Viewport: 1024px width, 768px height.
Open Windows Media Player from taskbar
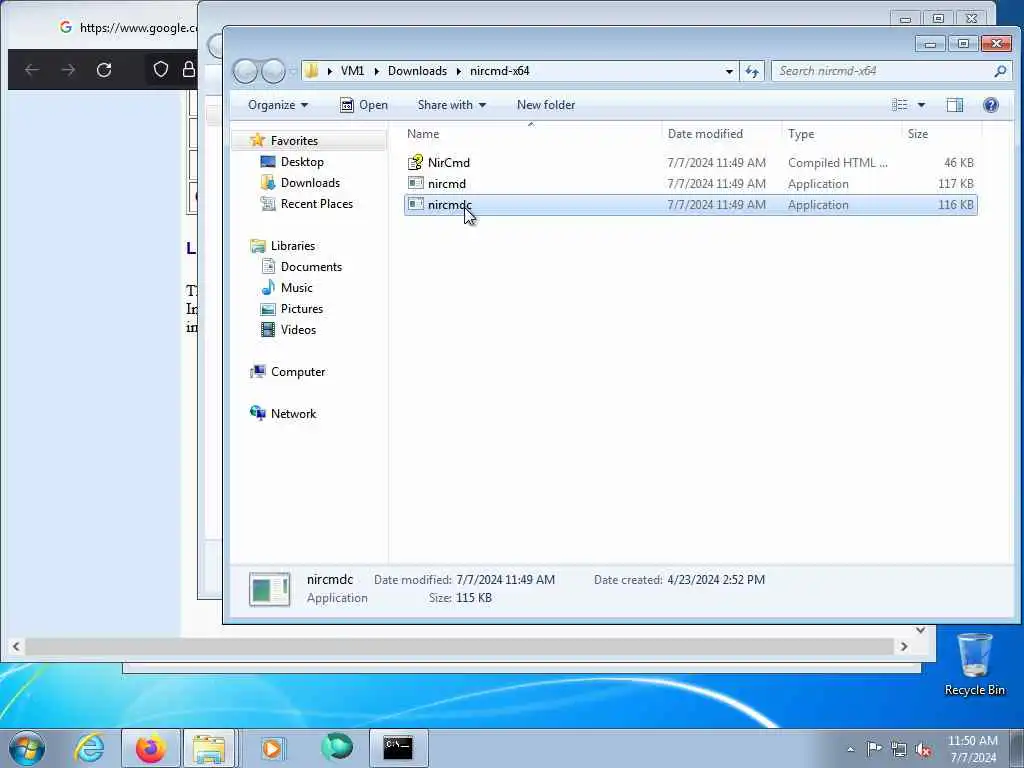pyautogui.click(x=272, y=748)
